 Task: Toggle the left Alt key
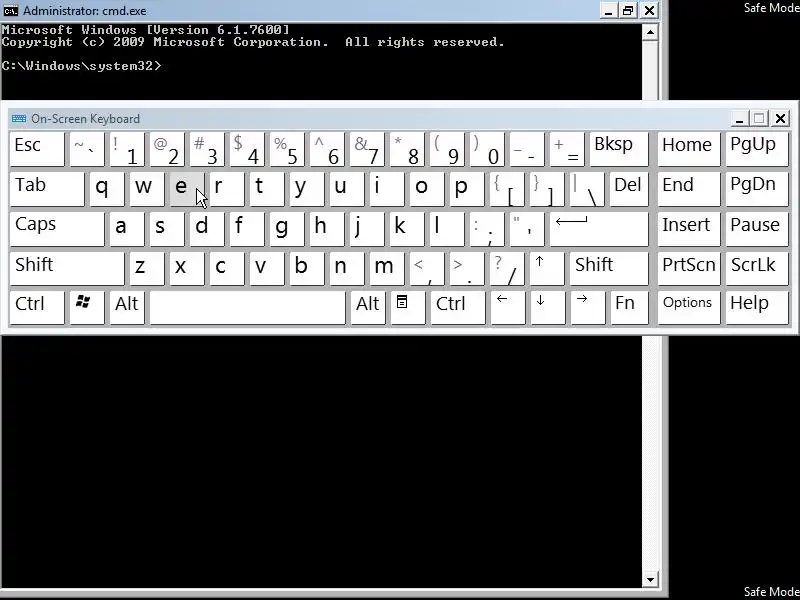pyautogui.click(x=127, y=307)
